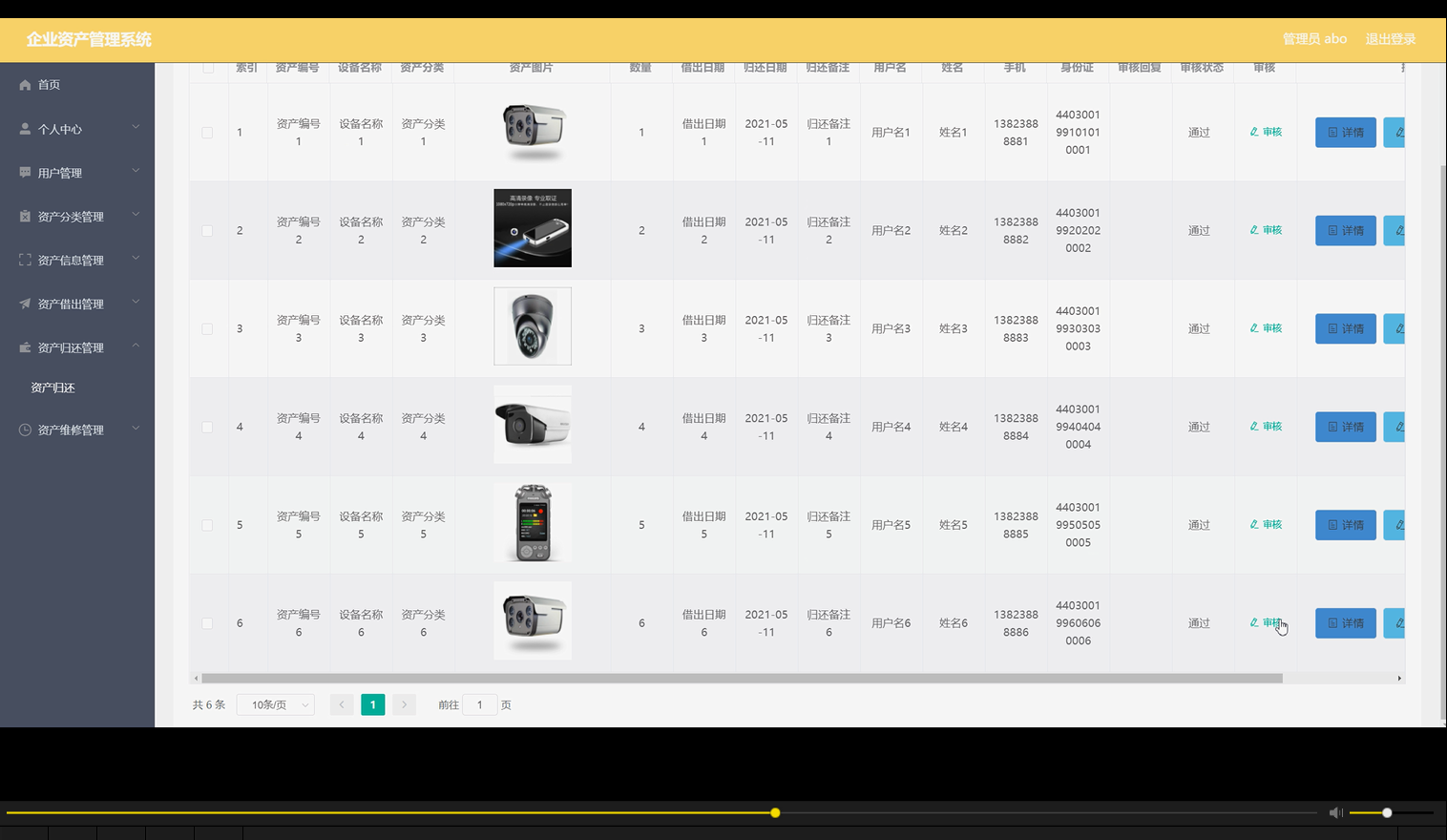Click the 企业资产管理系统 title
Image resolution: width=1447 pixels, height=840 pixels.
(89, 39)
